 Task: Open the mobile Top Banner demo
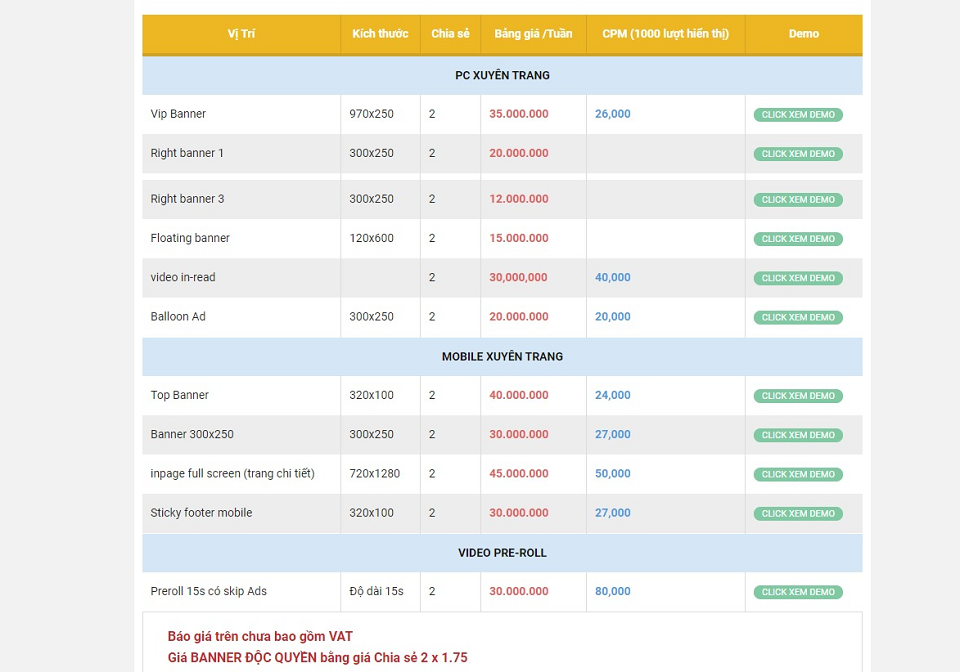797,396
